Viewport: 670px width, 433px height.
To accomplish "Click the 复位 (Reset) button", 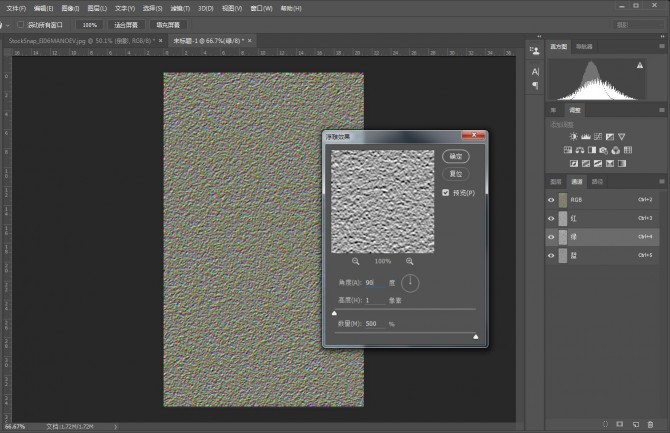I will tap(455, 173).
